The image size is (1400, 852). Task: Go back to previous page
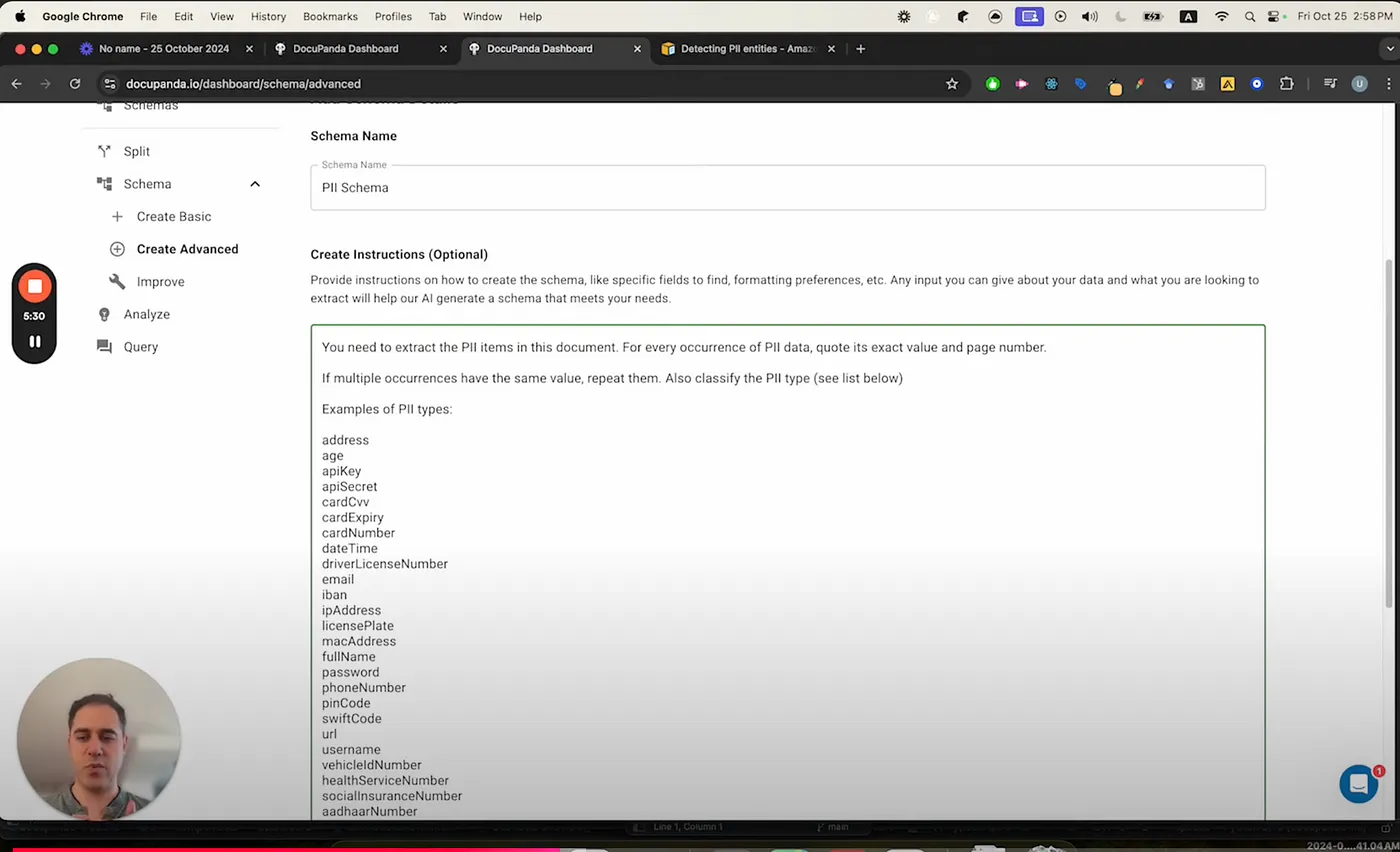(16, 84)
